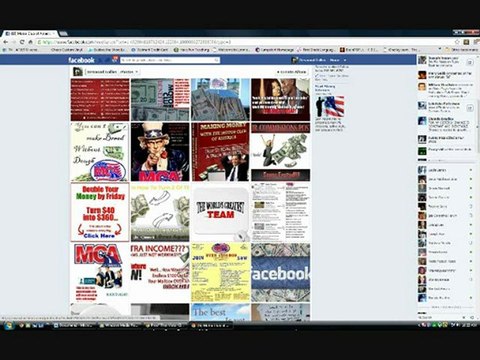480x360 pixels.
Task: Open the Other bookmarks folder
Action: pyautogui.click(x=462, y=50)
